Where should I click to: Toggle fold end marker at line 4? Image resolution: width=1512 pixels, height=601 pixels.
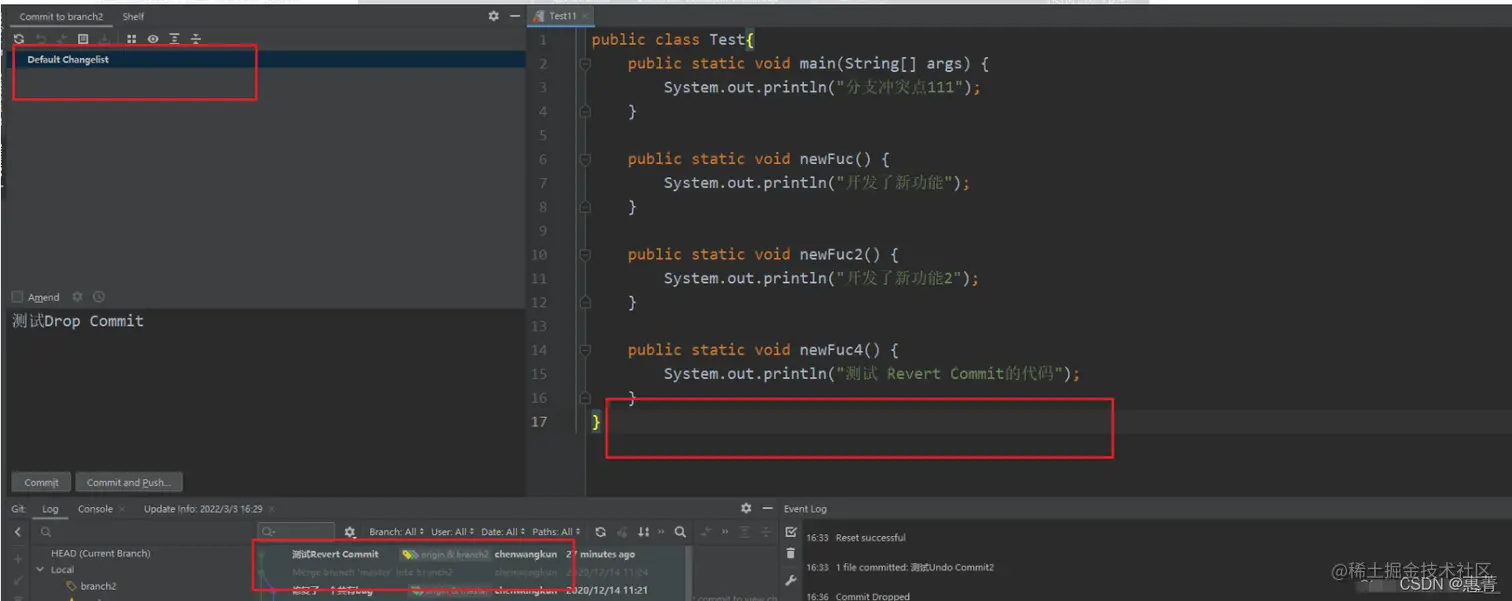click(x=585, y=112)
